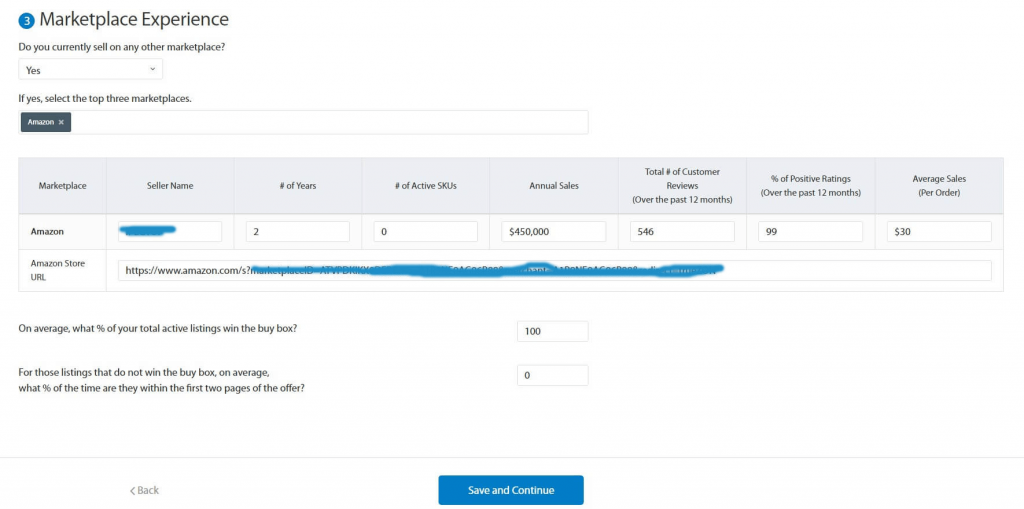1024x509 pixels.
Task: Edit buy box win percentage field showing 100
Action: 552,331
